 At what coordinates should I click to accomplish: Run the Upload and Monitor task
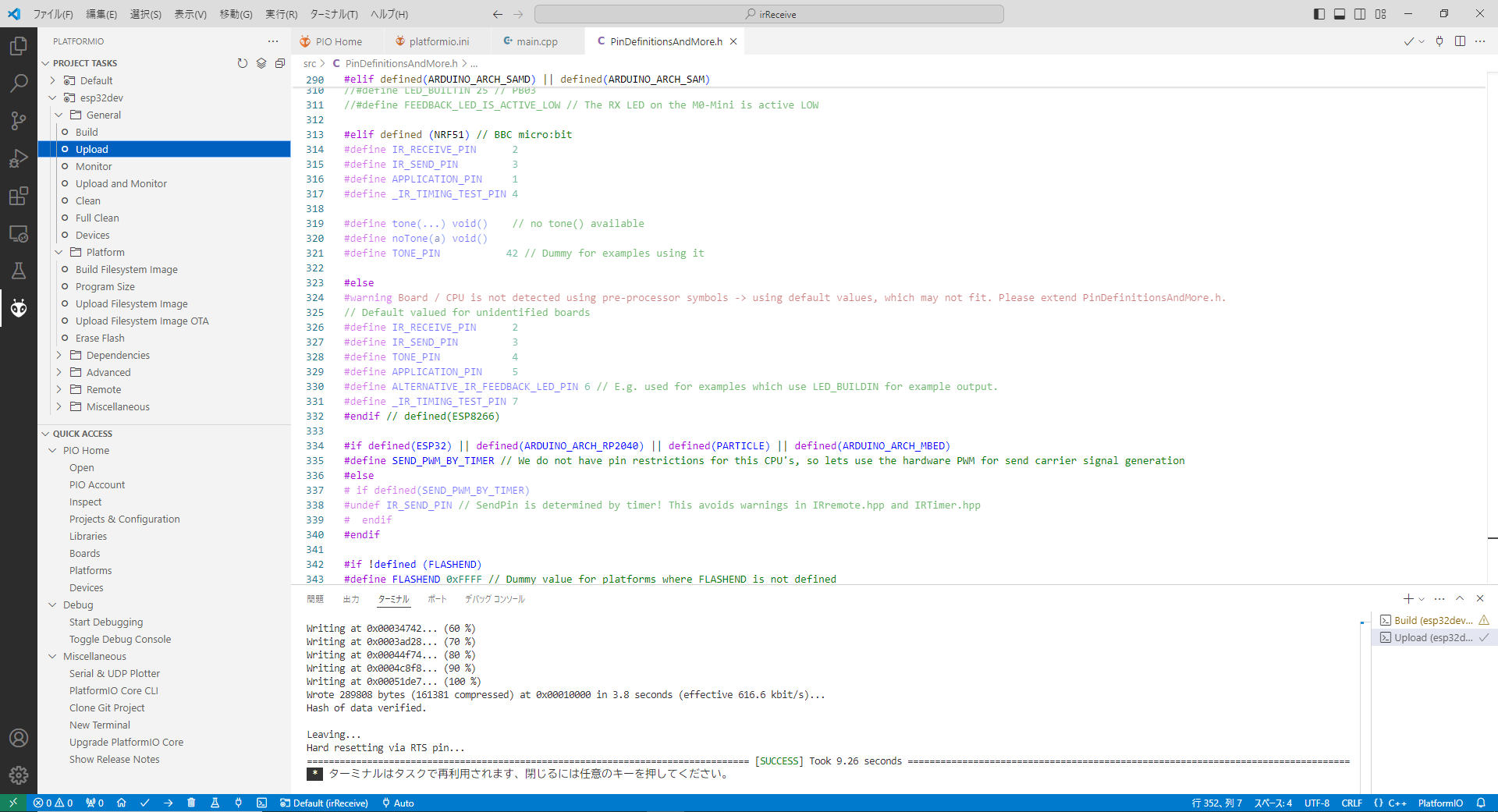[x=121, y=183]
